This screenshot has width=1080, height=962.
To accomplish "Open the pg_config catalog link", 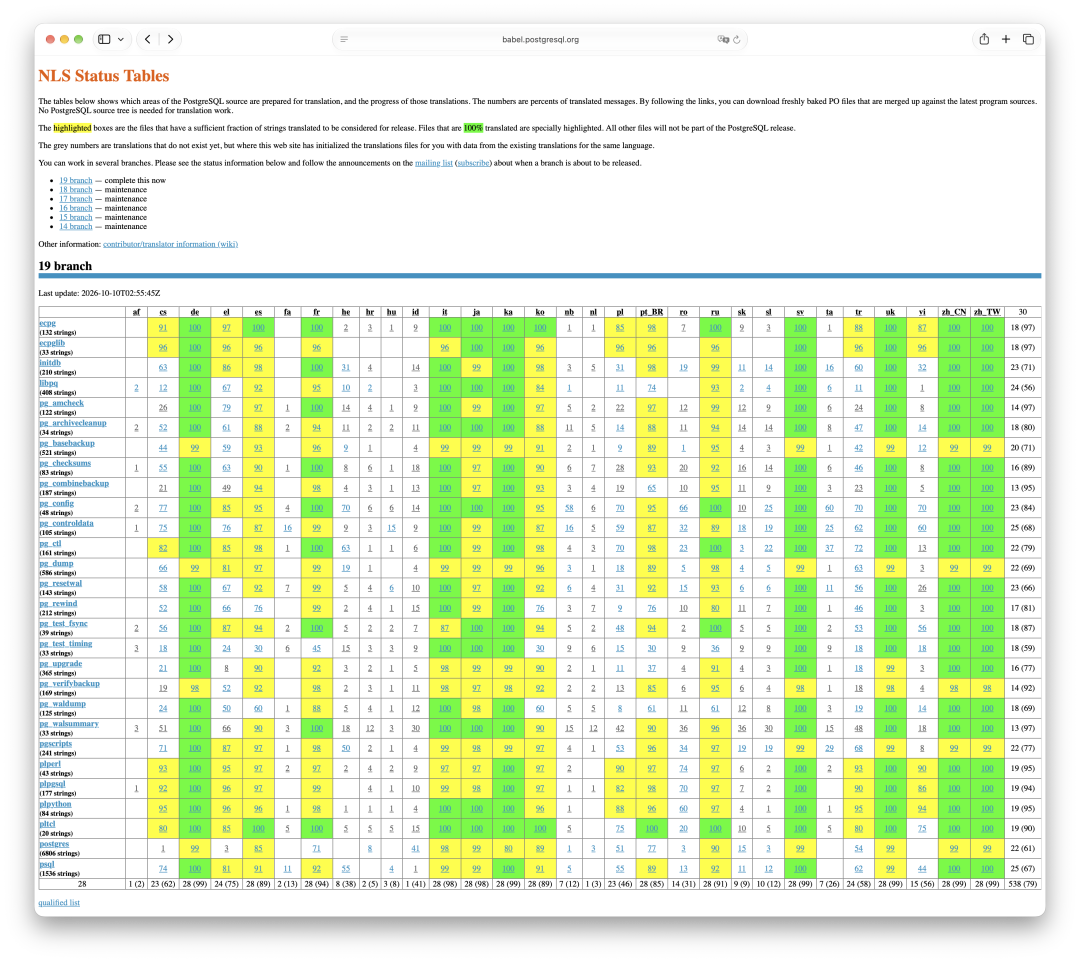I will click(56, 503).
